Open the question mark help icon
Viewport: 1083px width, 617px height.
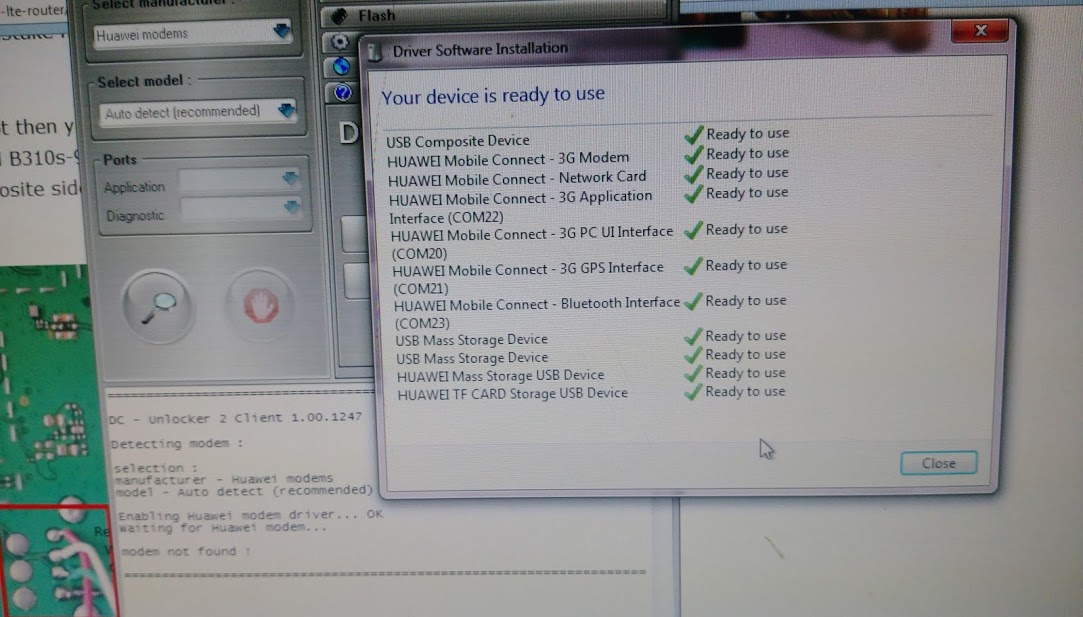click(343, 93)
